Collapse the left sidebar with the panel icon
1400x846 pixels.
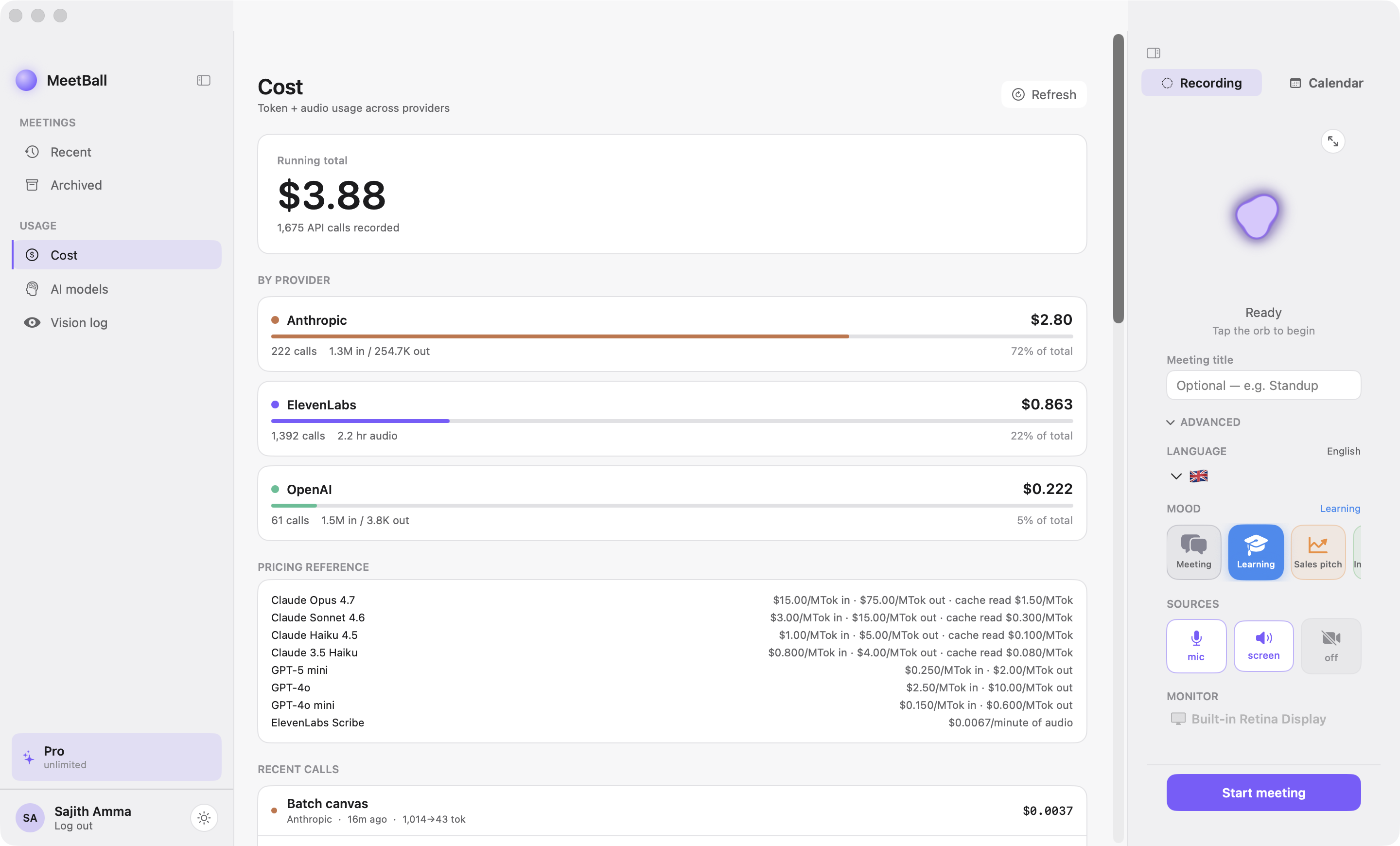coord(203,80)
